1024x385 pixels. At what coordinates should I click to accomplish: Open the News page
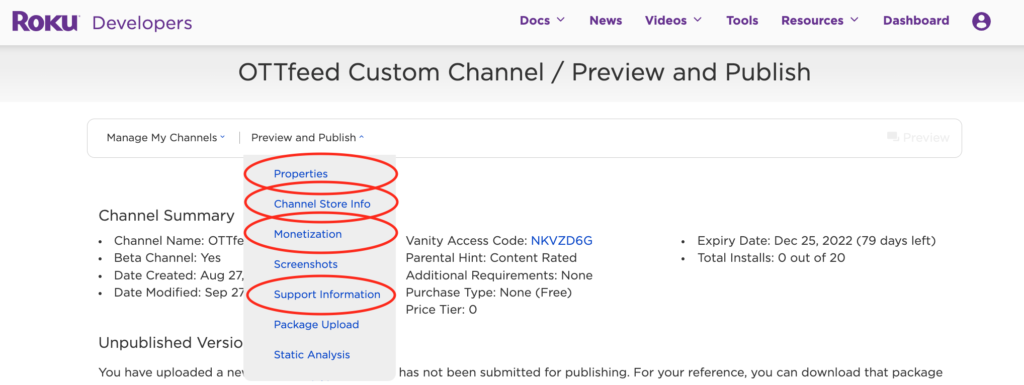click(605, 20)
